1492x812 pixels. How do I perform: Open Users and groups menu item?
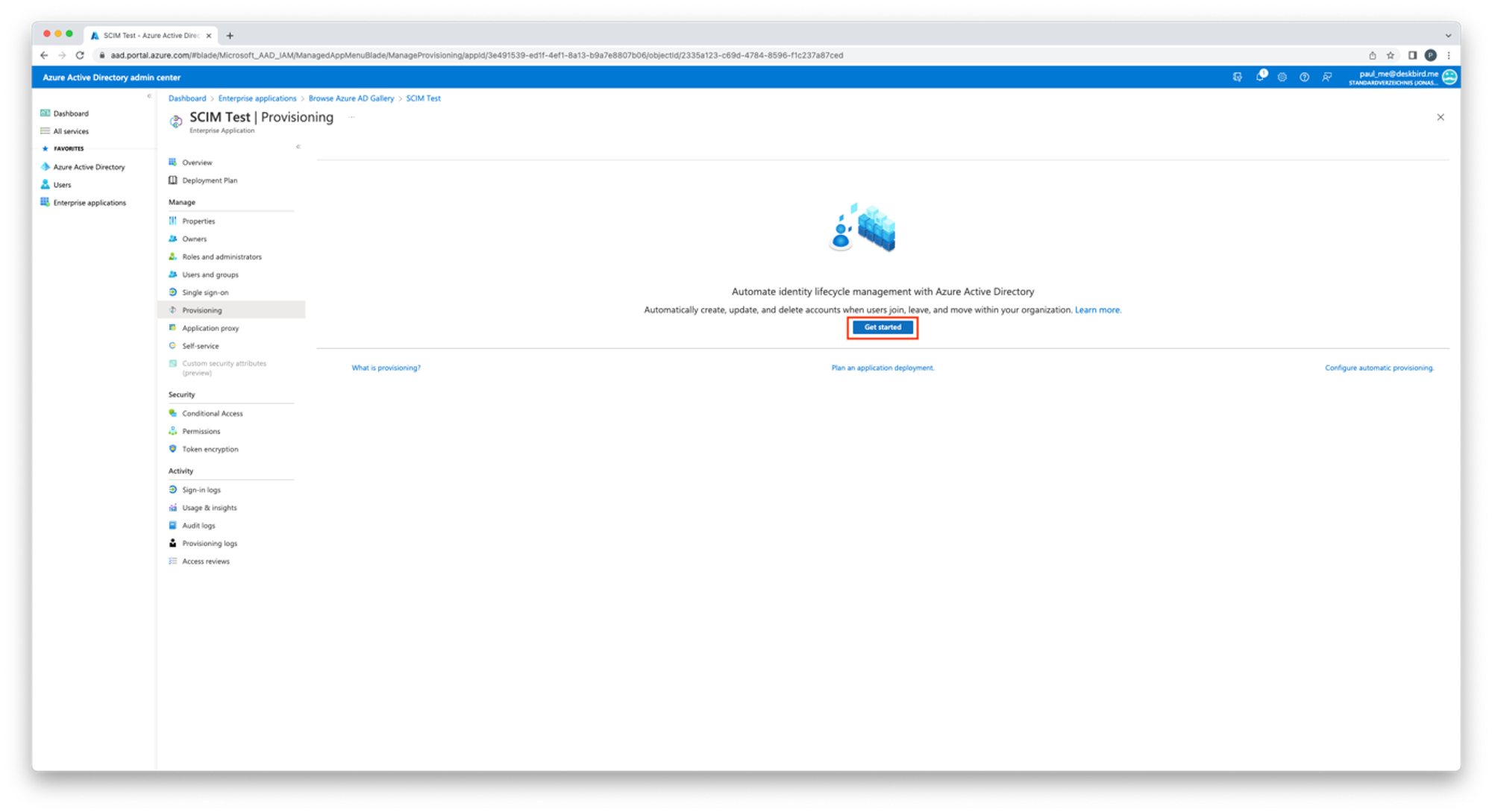[210, 274]
